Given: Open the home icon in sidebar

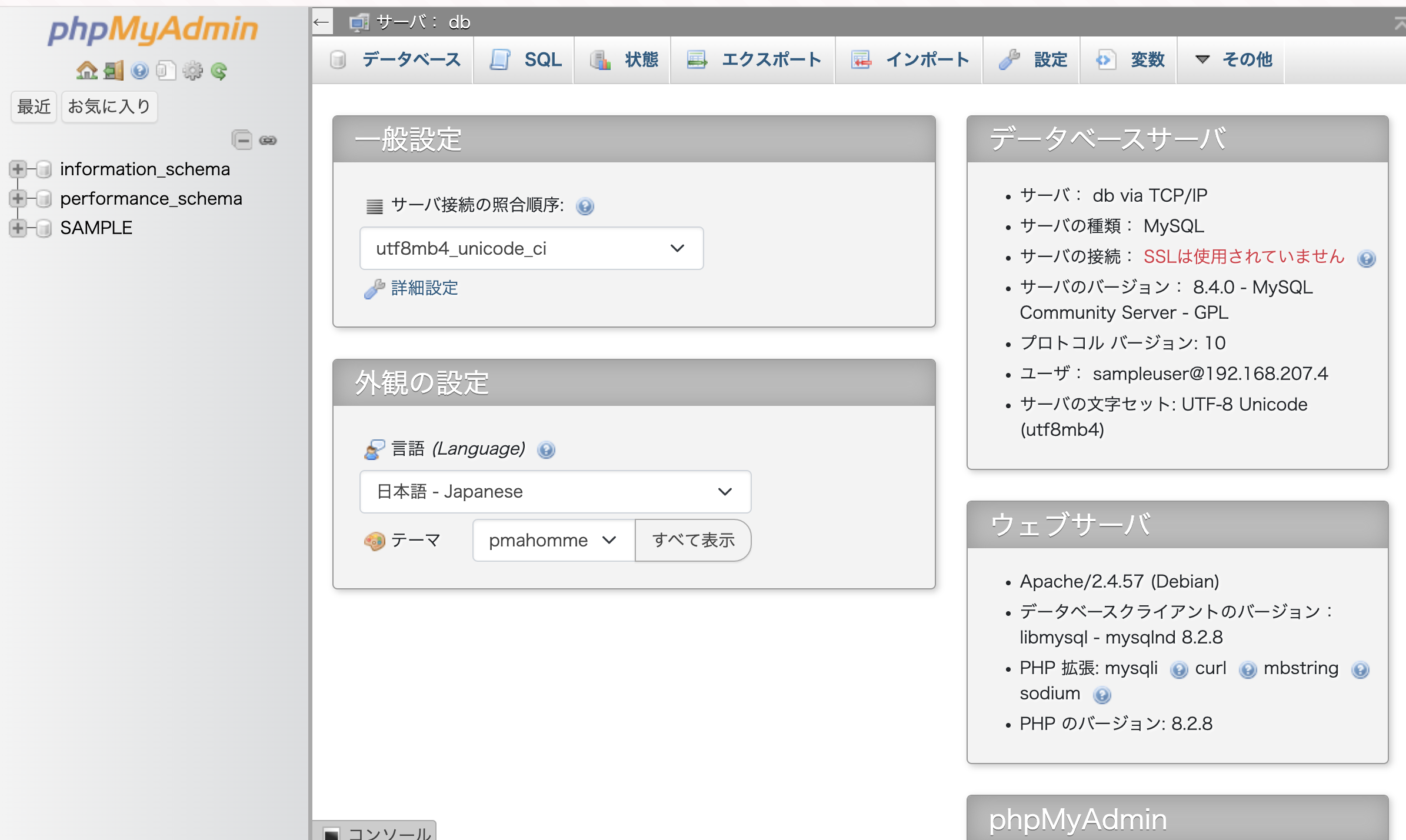Looking at the screenshot, I should pos(86,71).
